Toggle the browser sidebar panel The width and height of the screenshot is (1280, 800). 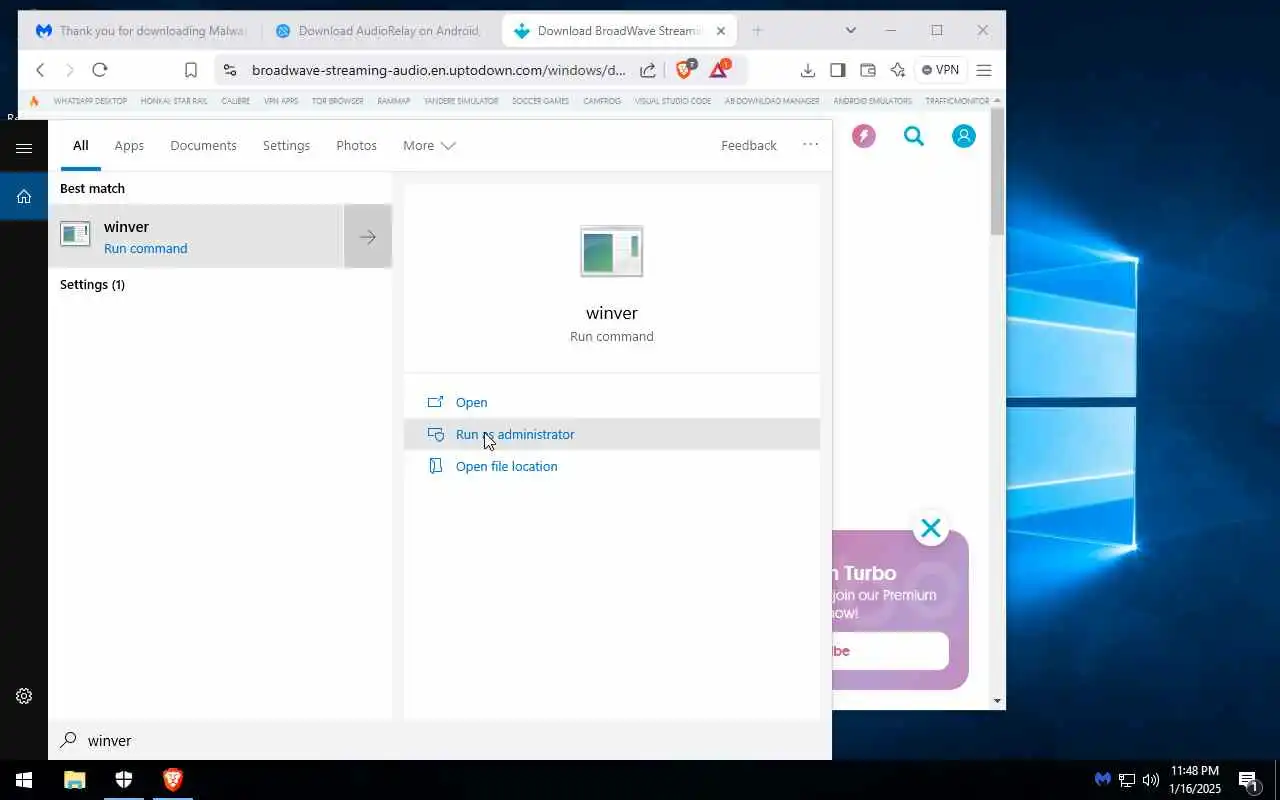coord(838,70)
